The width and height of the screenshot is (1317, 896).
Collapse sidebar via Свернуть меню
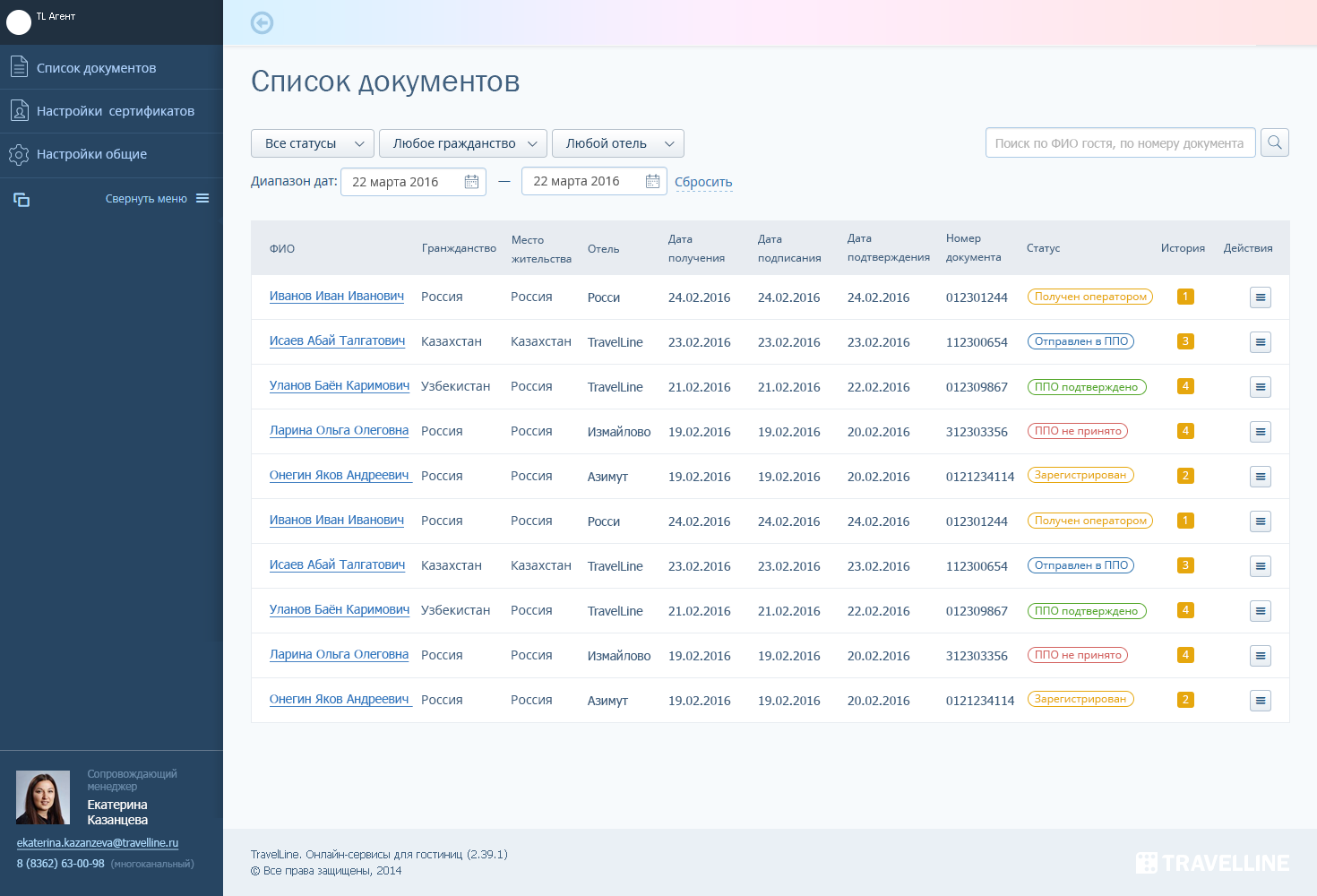(146, 199)
